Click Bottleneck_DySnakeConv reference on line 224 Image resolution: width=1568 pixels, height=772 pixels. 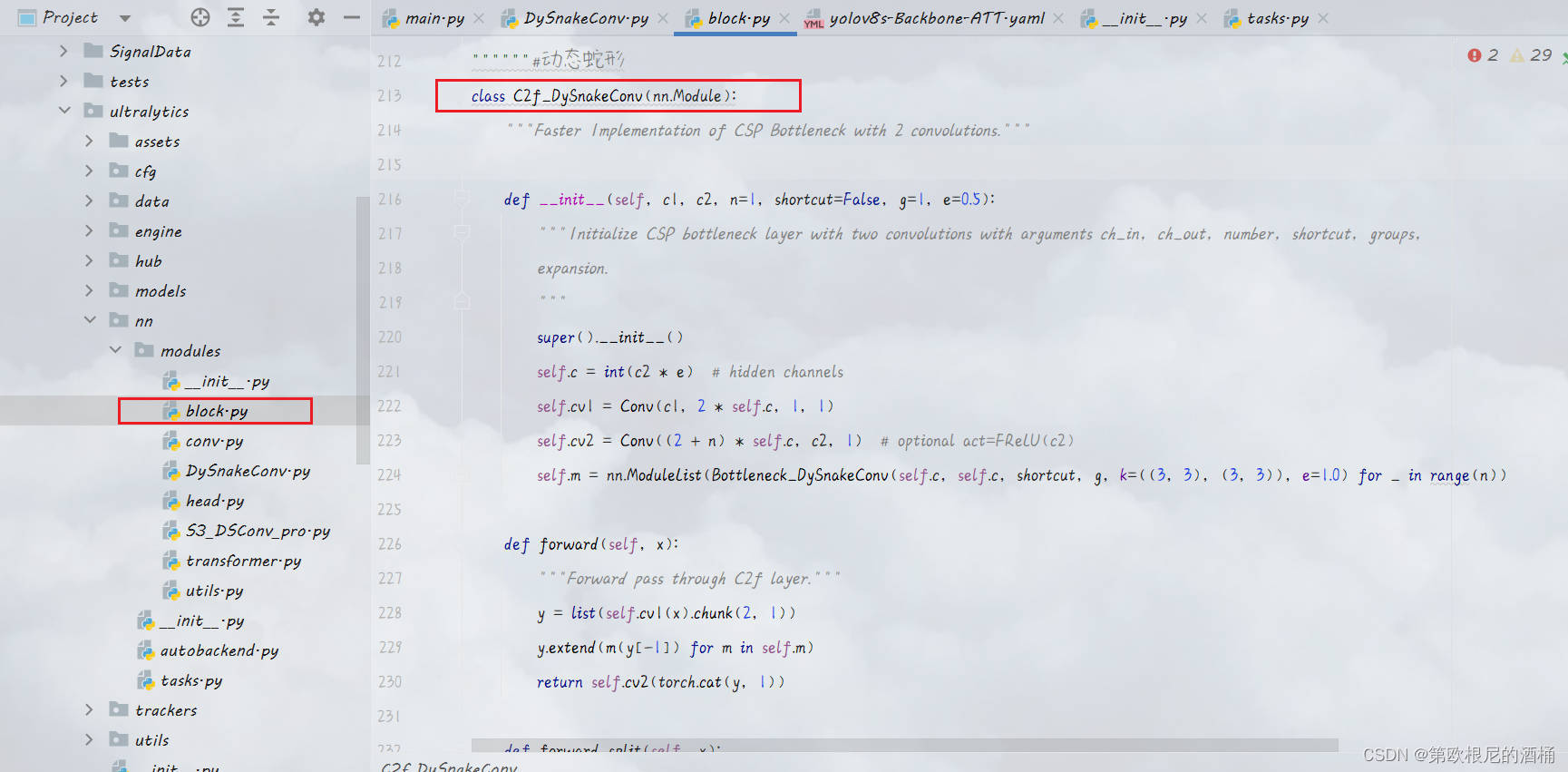point(800,475)
